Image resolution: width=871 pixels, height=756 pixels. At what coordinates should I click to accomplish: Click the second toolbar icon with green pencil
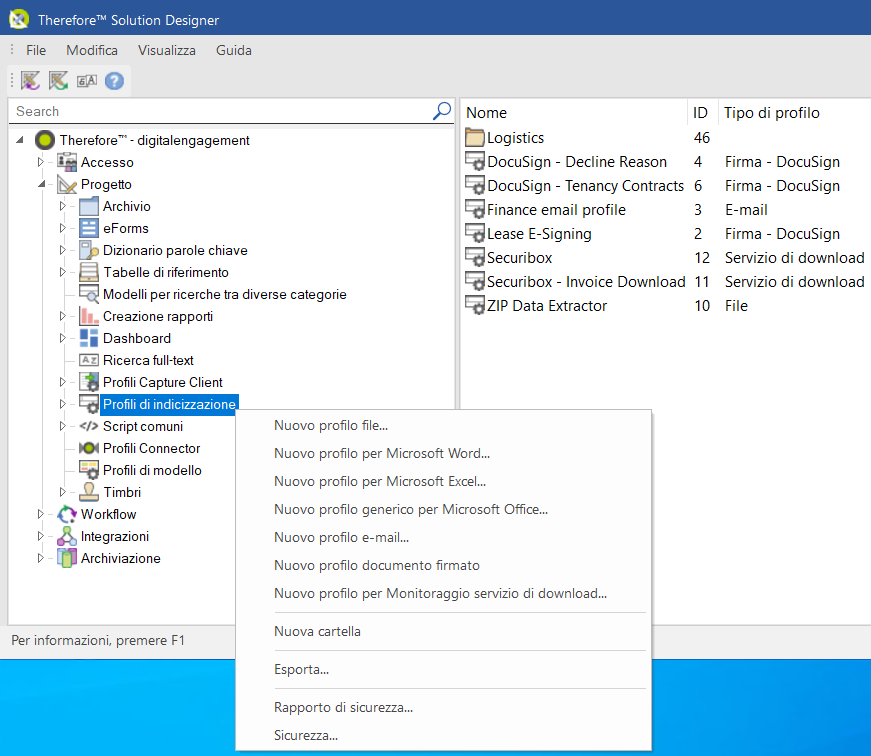[x=58, y=81]
